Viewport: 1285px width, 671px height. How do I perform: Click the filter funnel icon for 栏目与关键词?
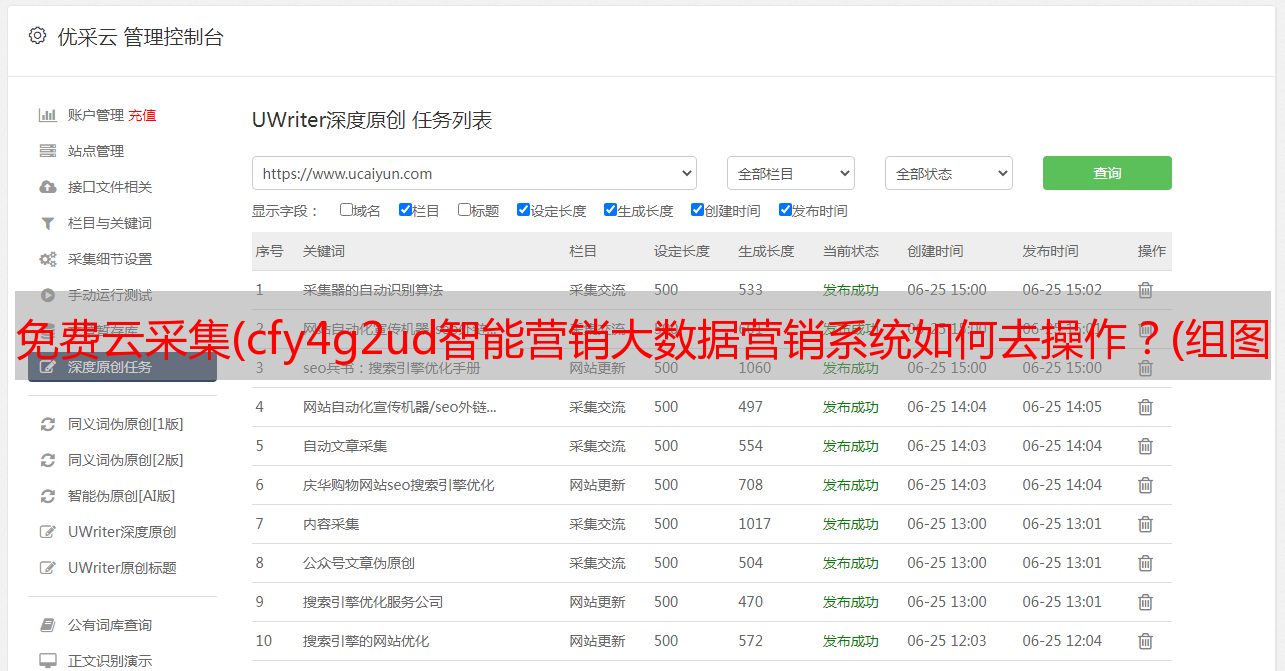(47, 223)
